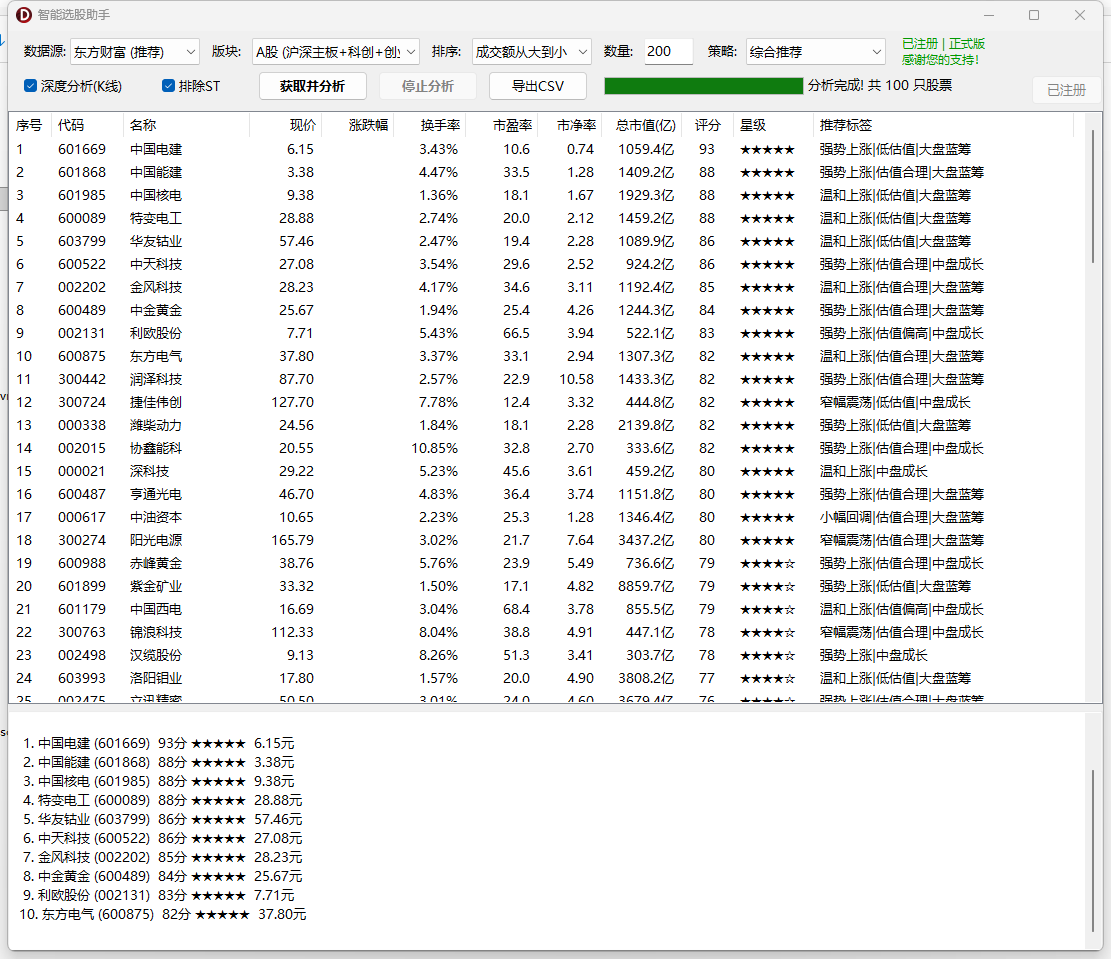Viewport: 1111px width, 959px height.
Task: Select the 中国核电 table row name
Action: pos(156,196)
